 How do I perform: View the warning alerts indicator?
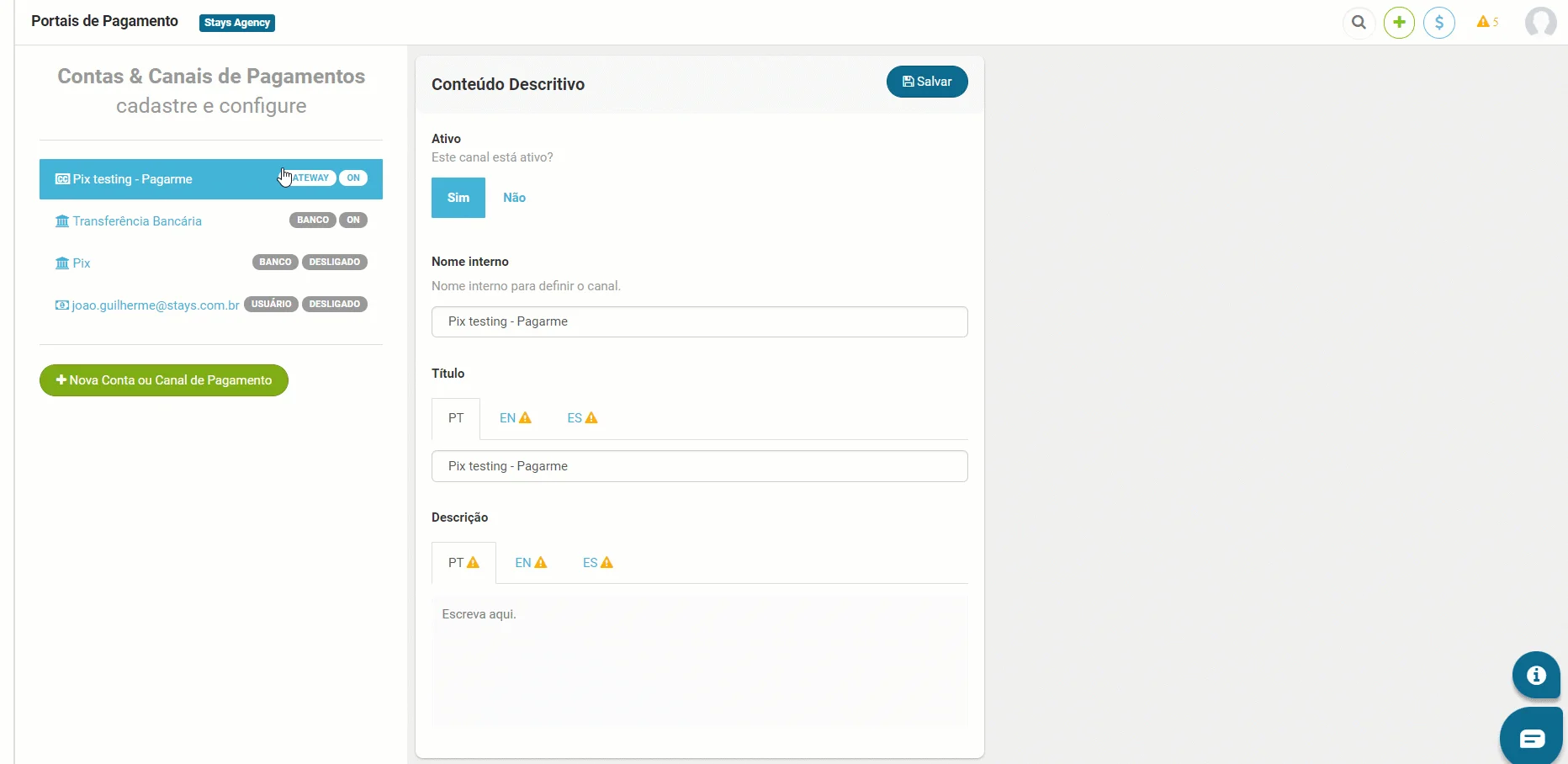tap(1486, 22)
